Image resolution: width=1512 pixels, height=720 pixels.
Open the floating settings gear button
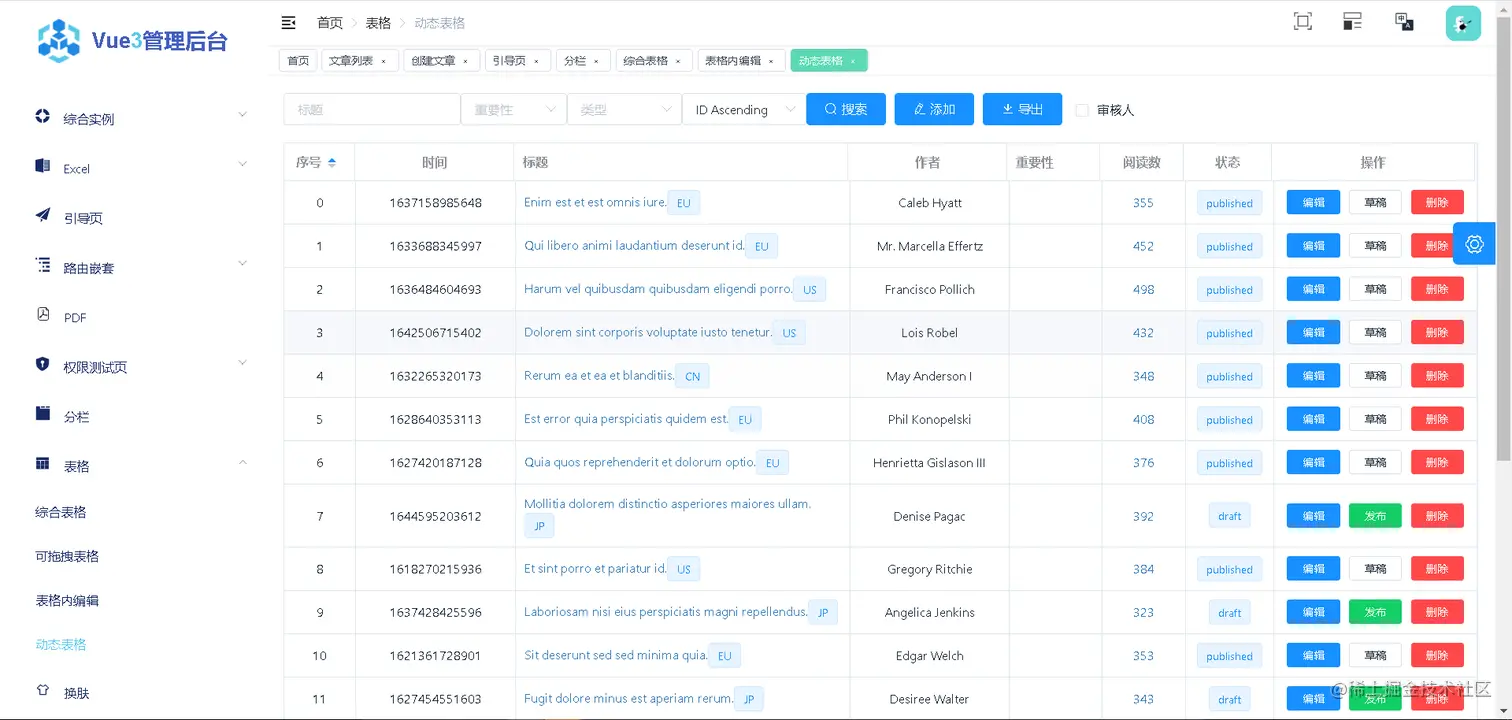[1474, 244]
